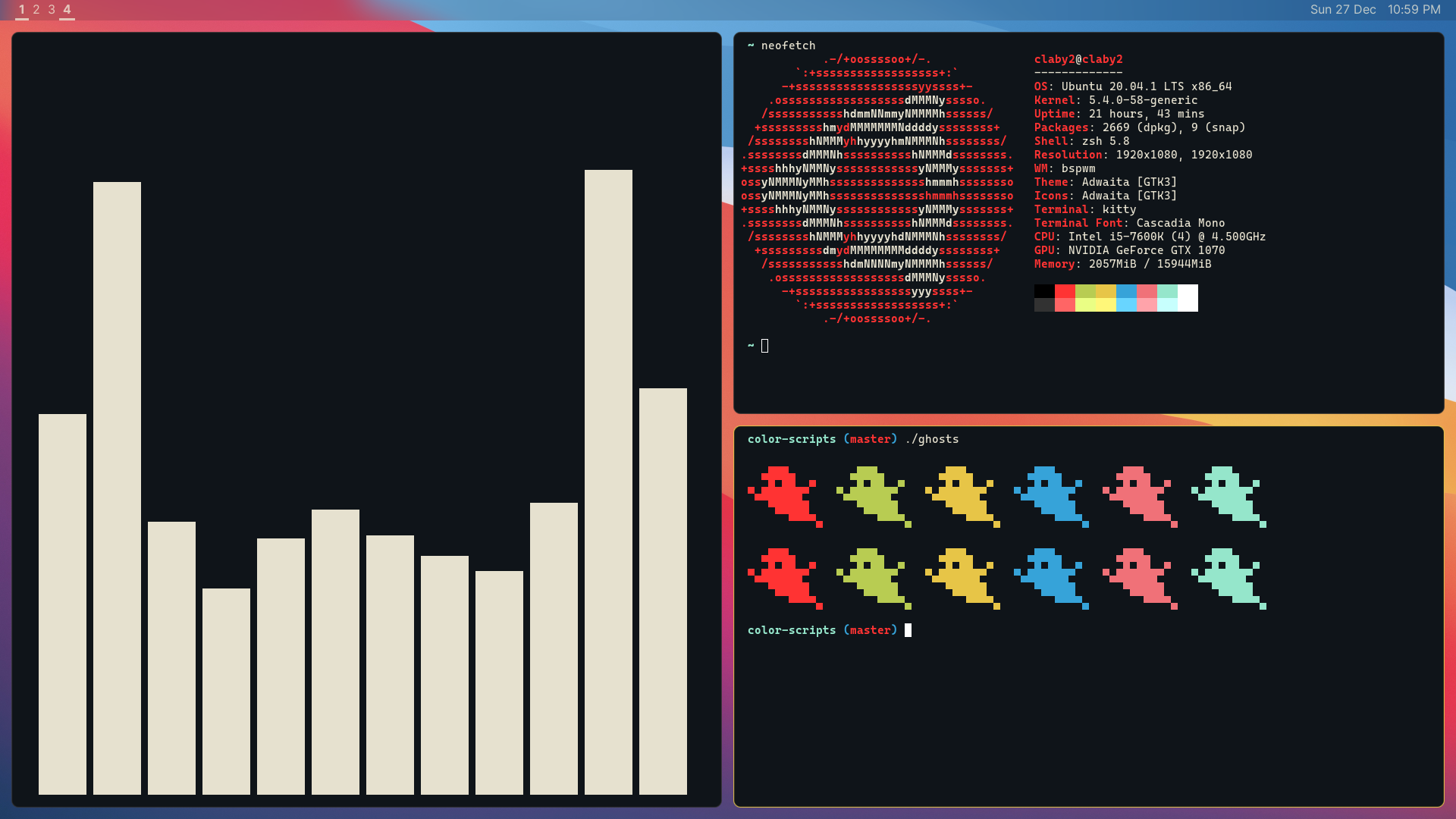The width and height of the screenshot is (1456, 819).
Task: Click workspace tab labeled 4
Action: pos(67,9)
